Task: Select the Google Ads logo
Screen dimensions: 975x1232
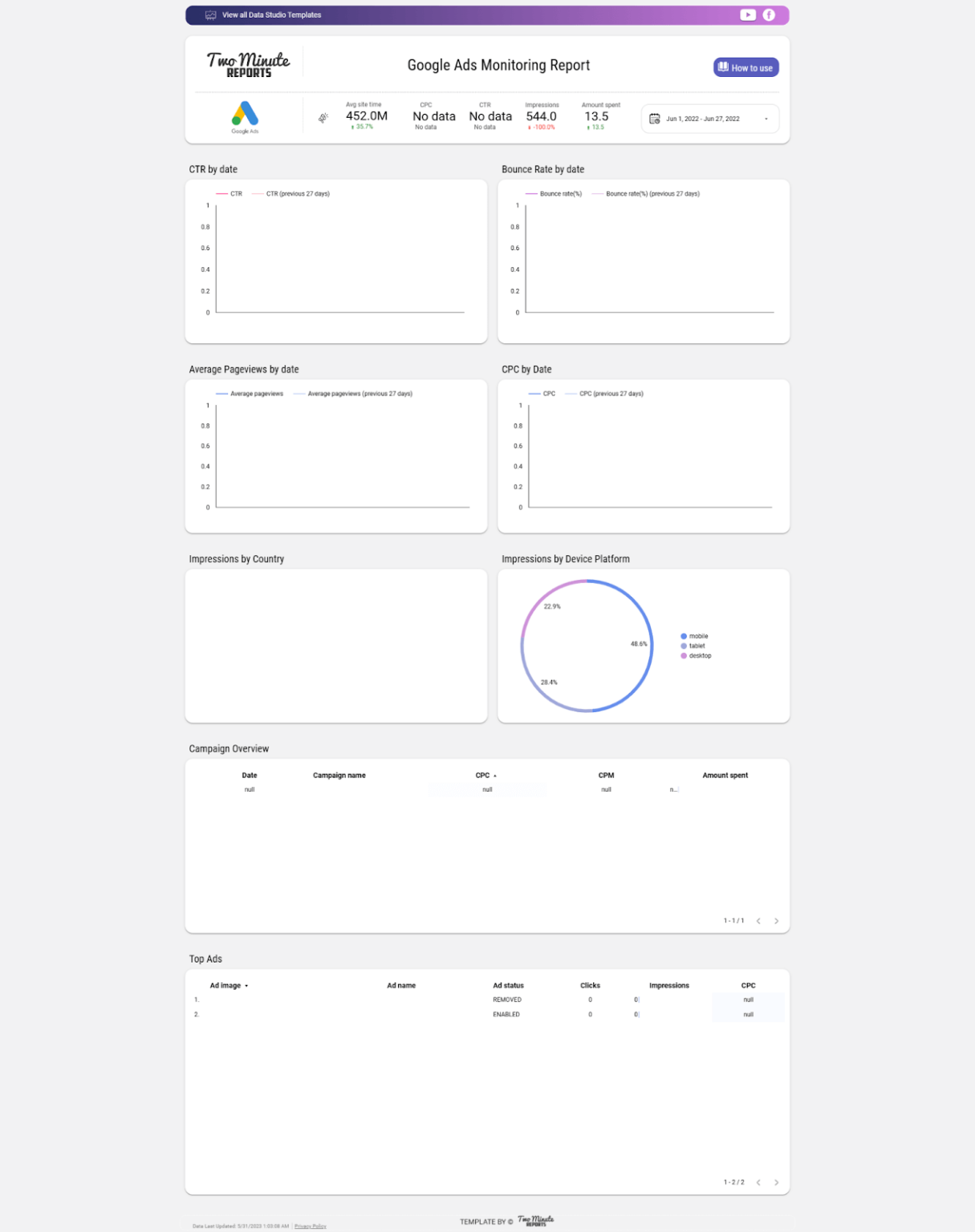Action: pyautogui.click(x=246, y=113)
